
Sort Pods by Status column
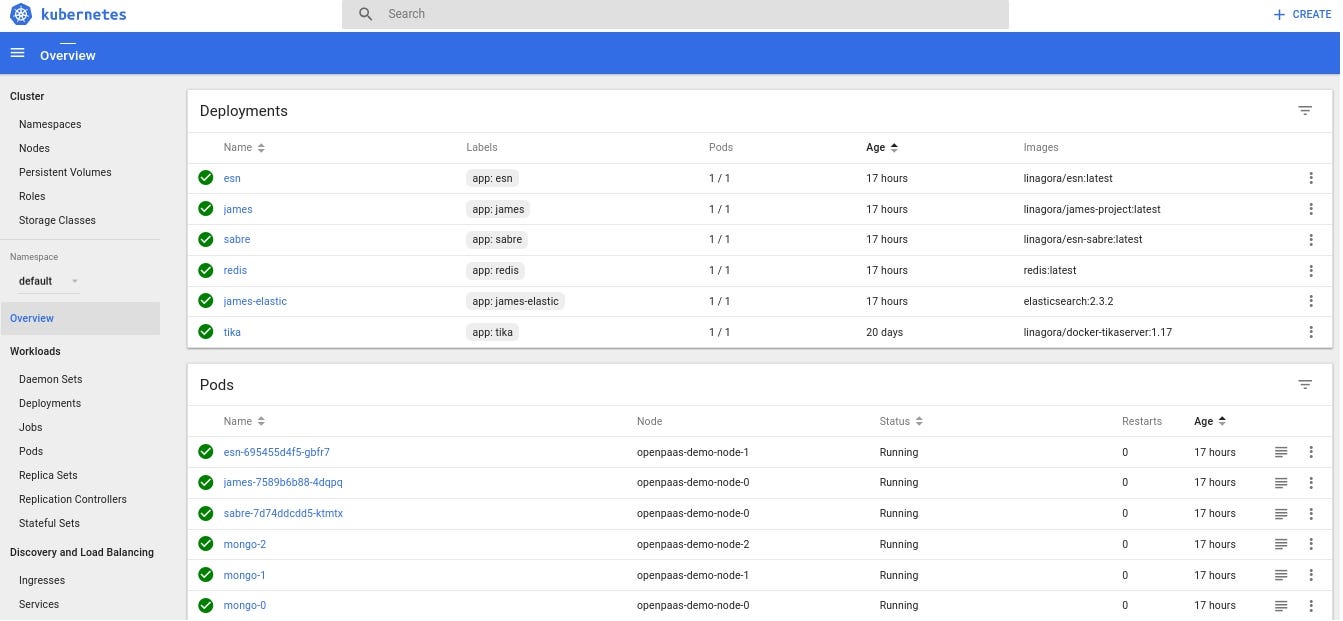[901, 422]
